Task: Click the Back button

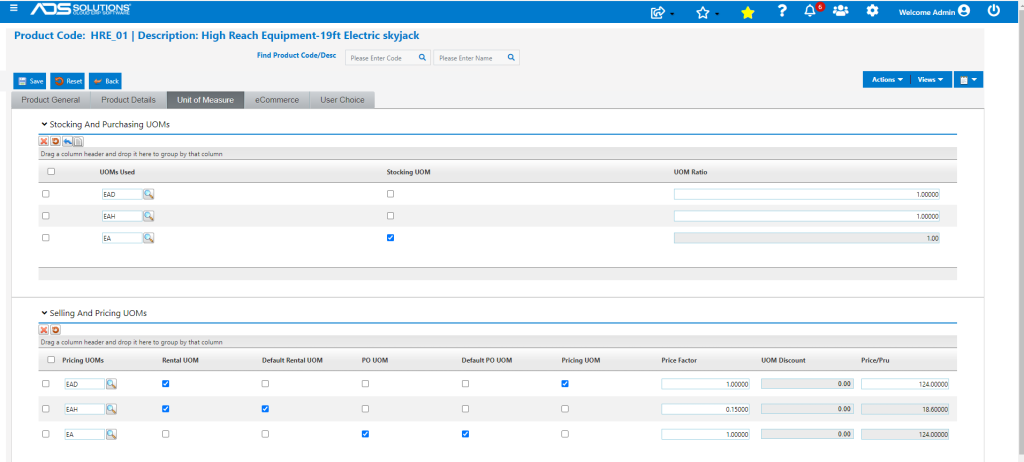Action: click(105, 81)
